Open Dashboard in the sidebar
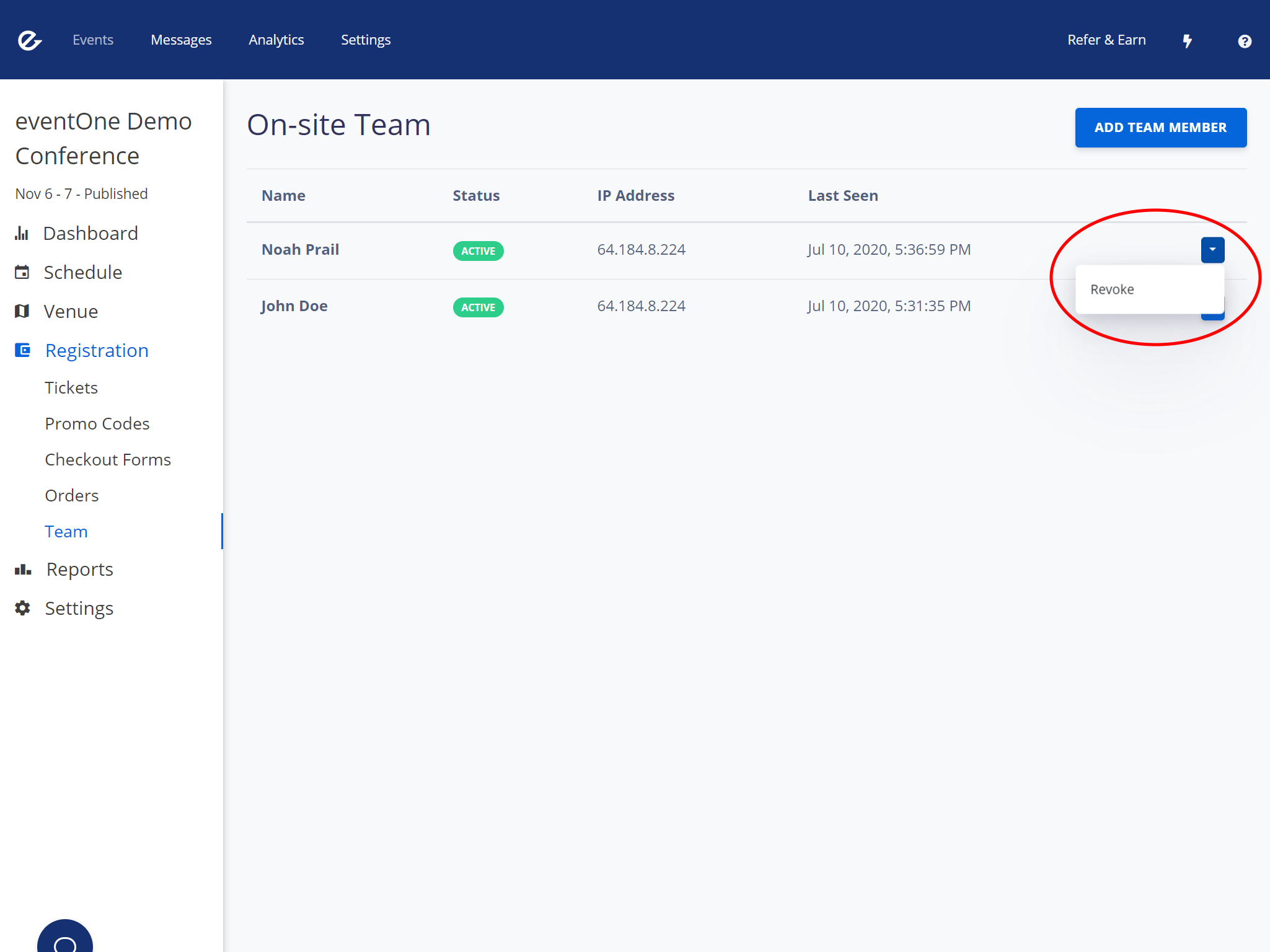1270x952 pixels. click(90, 234)
